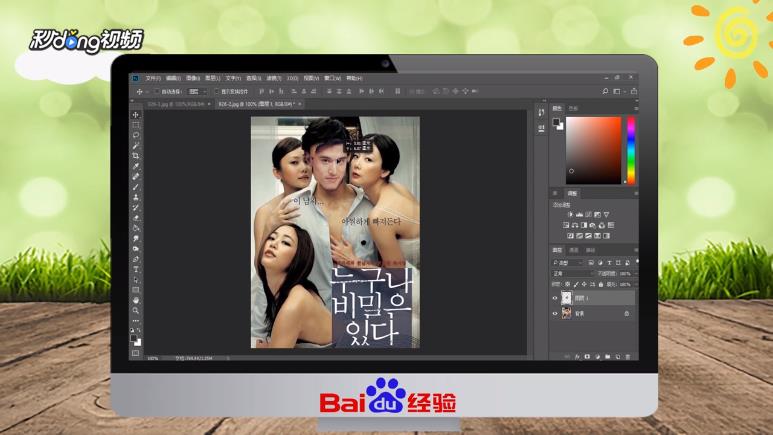Add a Levels adjustment from Adjustments panel
Viewport: 773px width, 435px height.
pos(579,215)
